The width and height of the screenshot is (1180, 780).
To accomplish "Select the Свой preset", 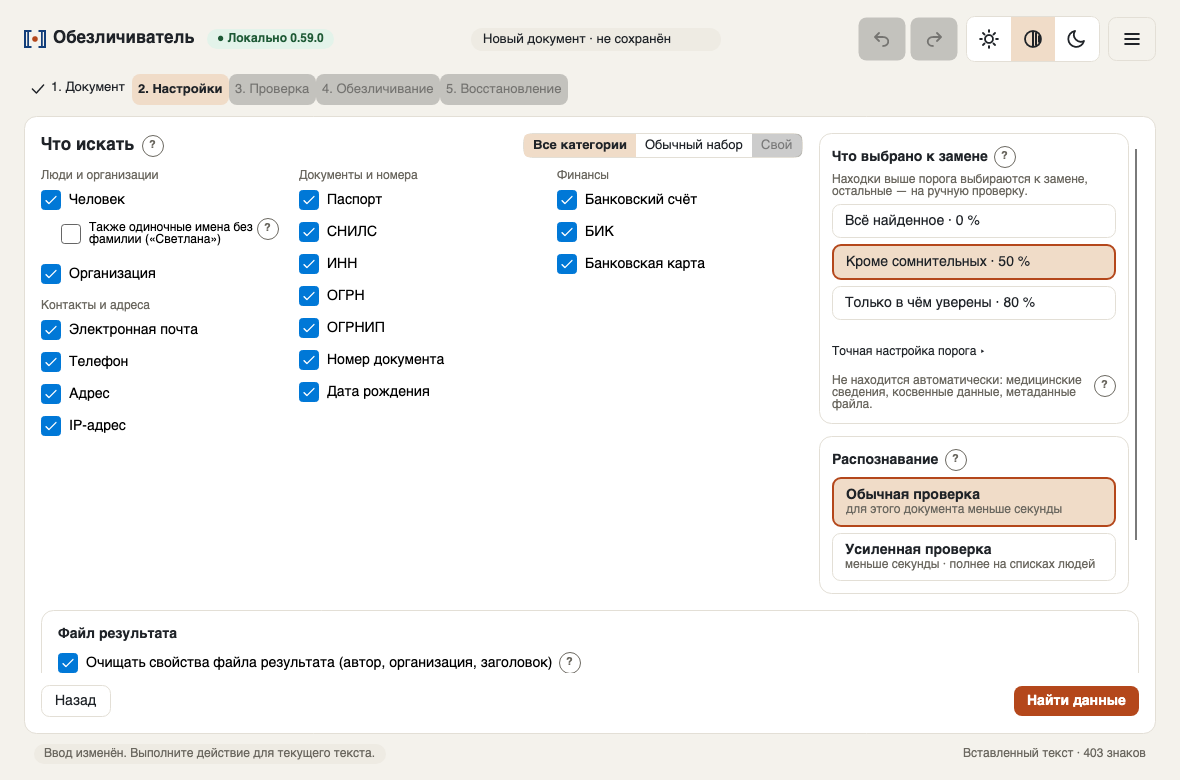I will click(x=777, y=145).
